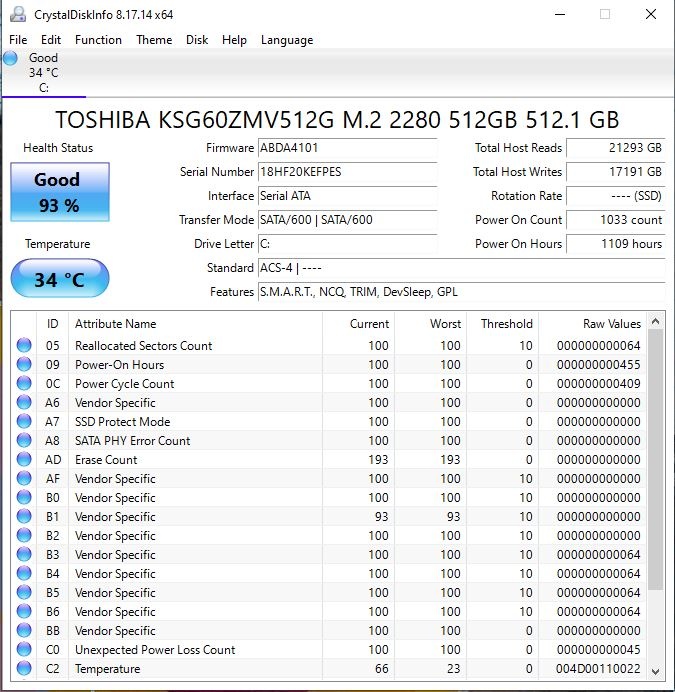Click status orb for C2 Temperature row

[24, 668]
